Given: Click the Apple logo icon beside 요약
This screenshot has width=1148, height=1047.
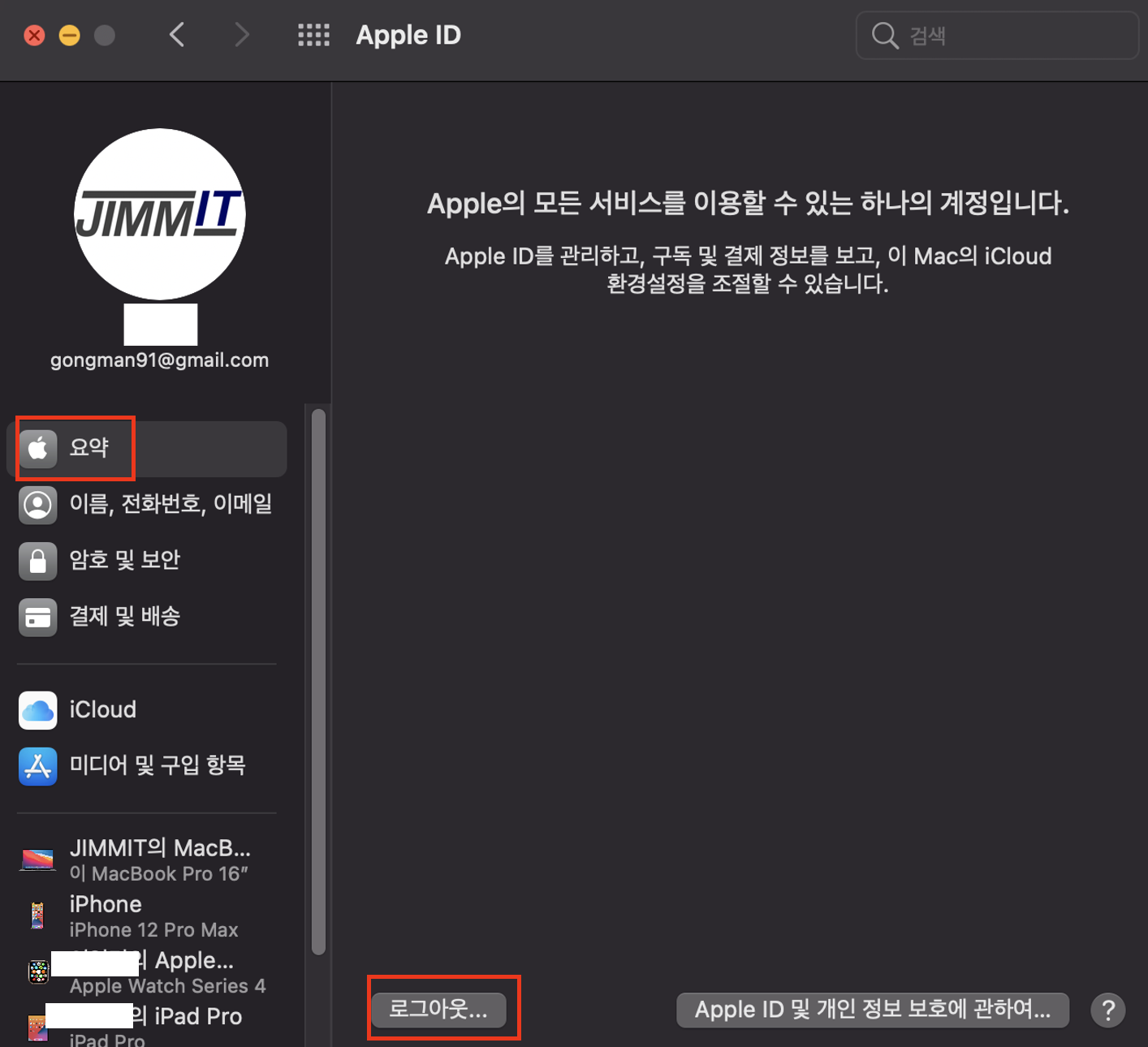Looking at the screenshot, I should [x=38, y=448].
